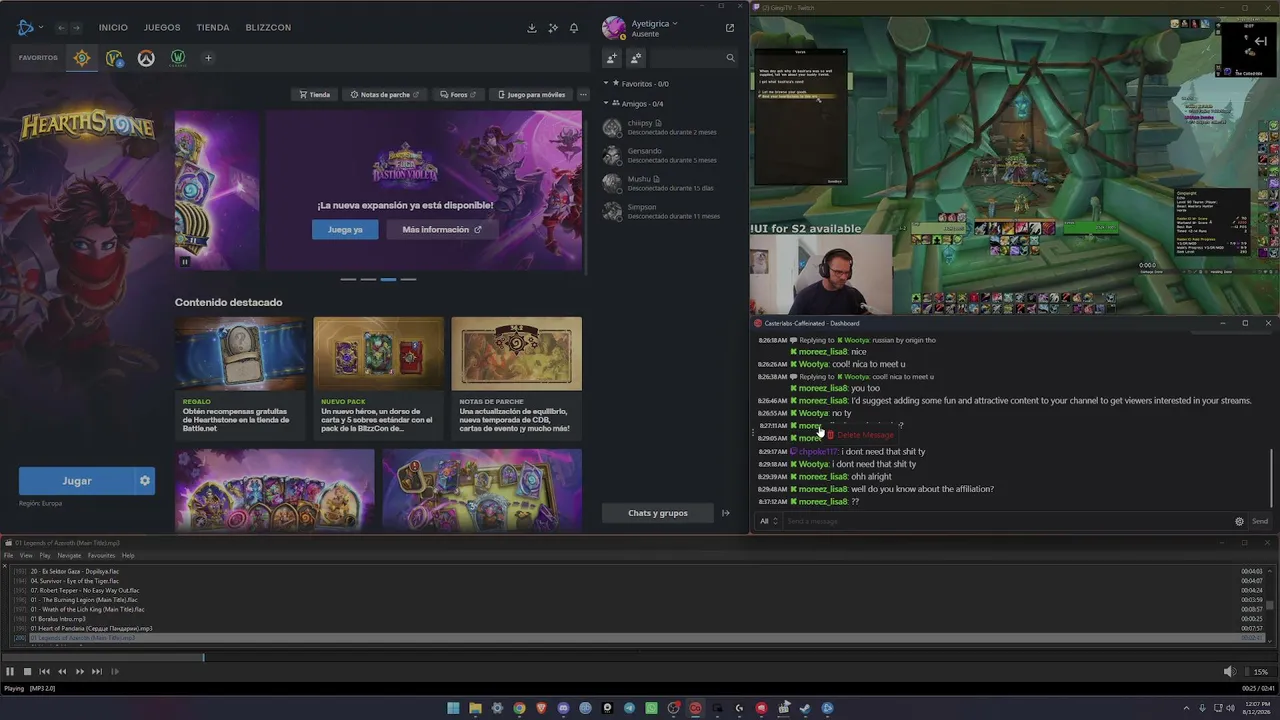Open the NUEVO PACK card thumbnail

click(x=378, y=353)
